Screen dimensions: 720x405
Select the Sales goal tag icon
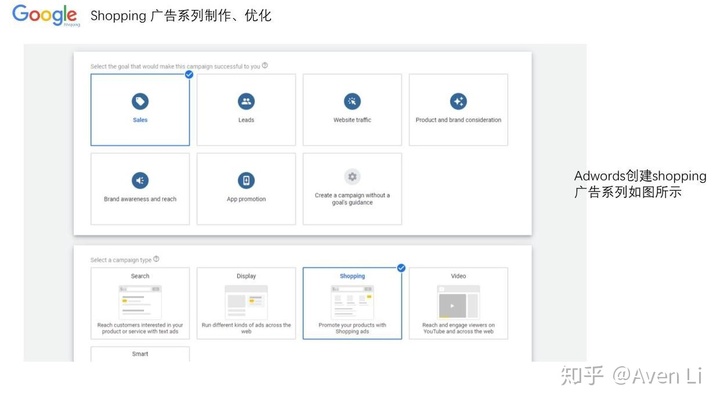(x=140, y=101)
